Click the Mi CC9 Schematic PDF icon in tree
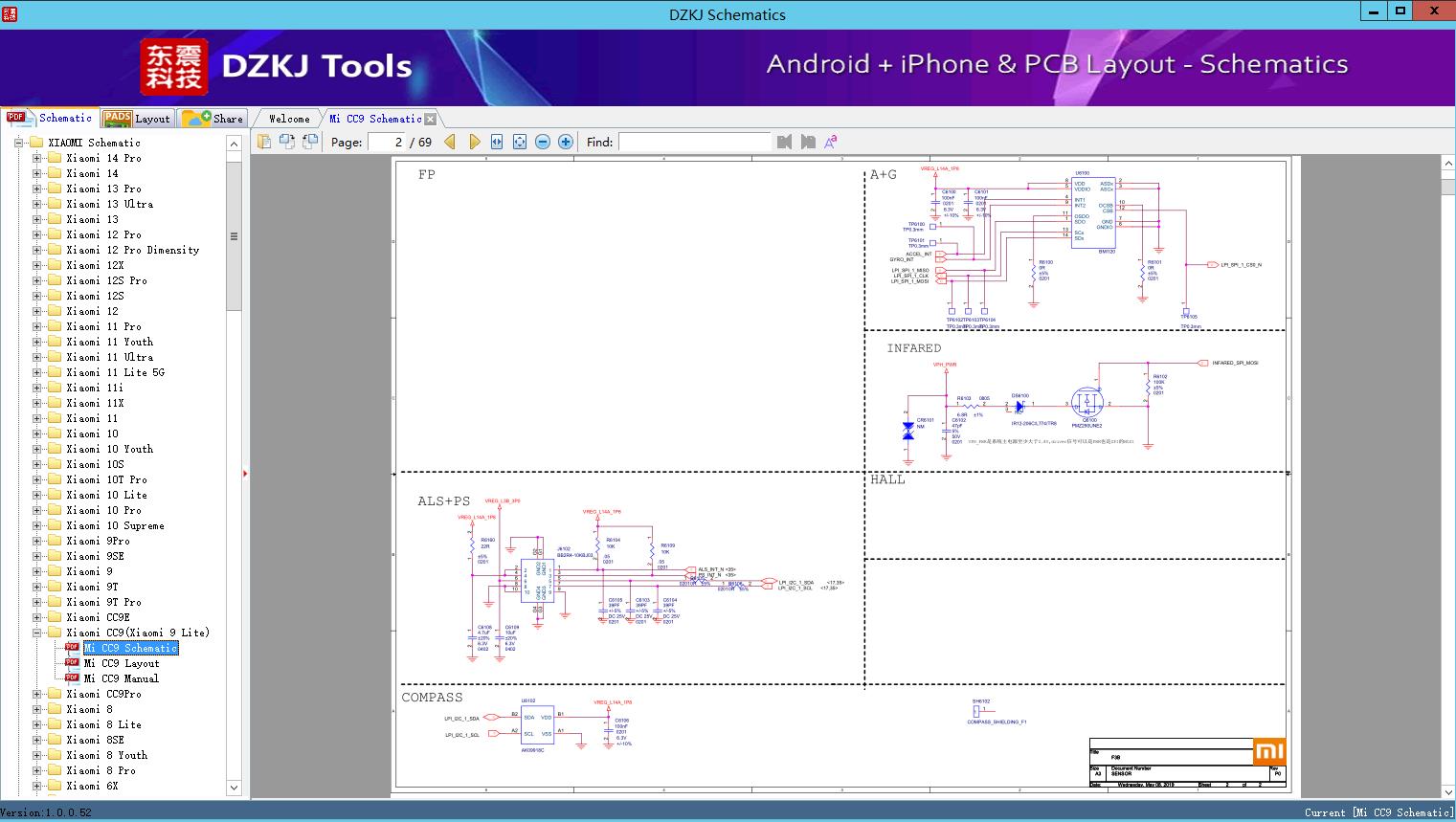 [x=72, y=648]
